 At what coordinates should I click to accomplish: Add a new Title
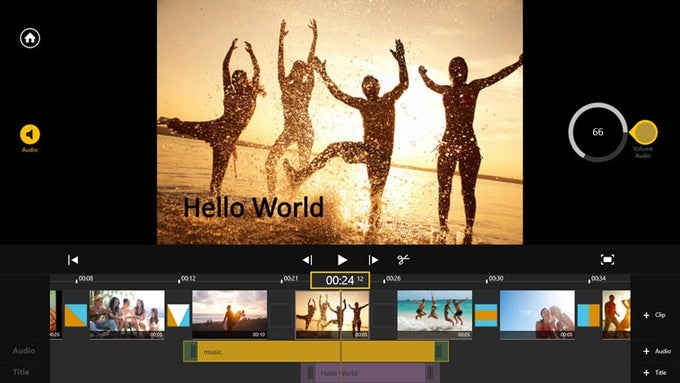(x=655, y=372)
